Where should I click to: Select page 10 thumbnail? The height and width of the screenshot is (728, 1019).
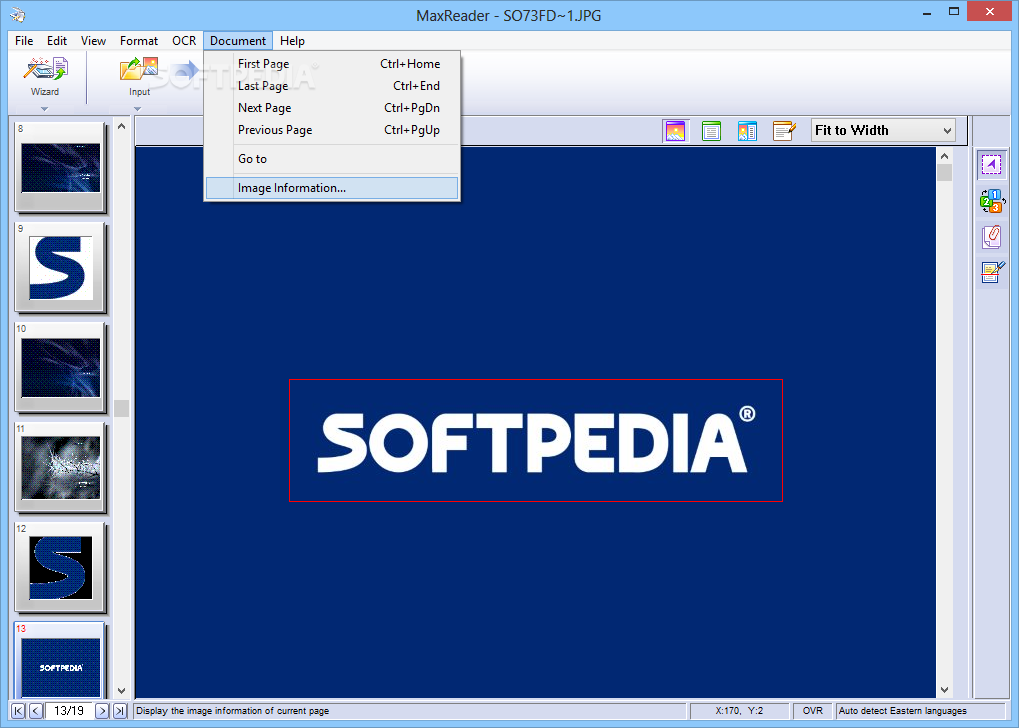[60, 368]
